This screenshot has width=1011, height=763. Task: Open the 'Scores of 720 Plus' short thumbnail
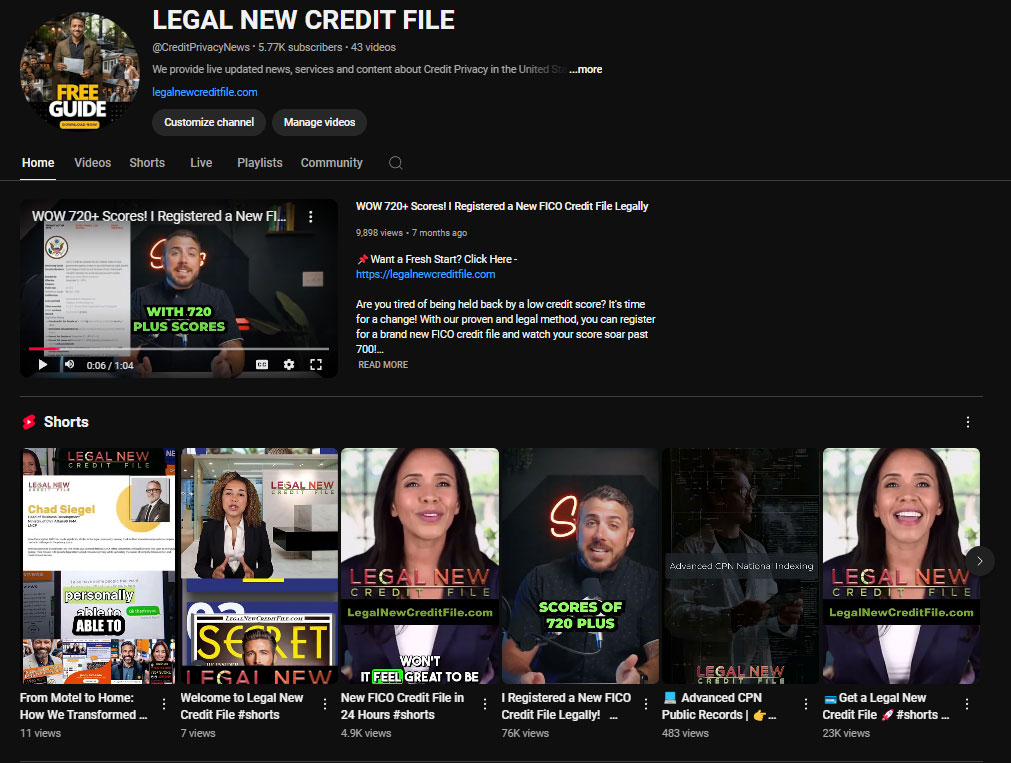click(x=580, y=565)
